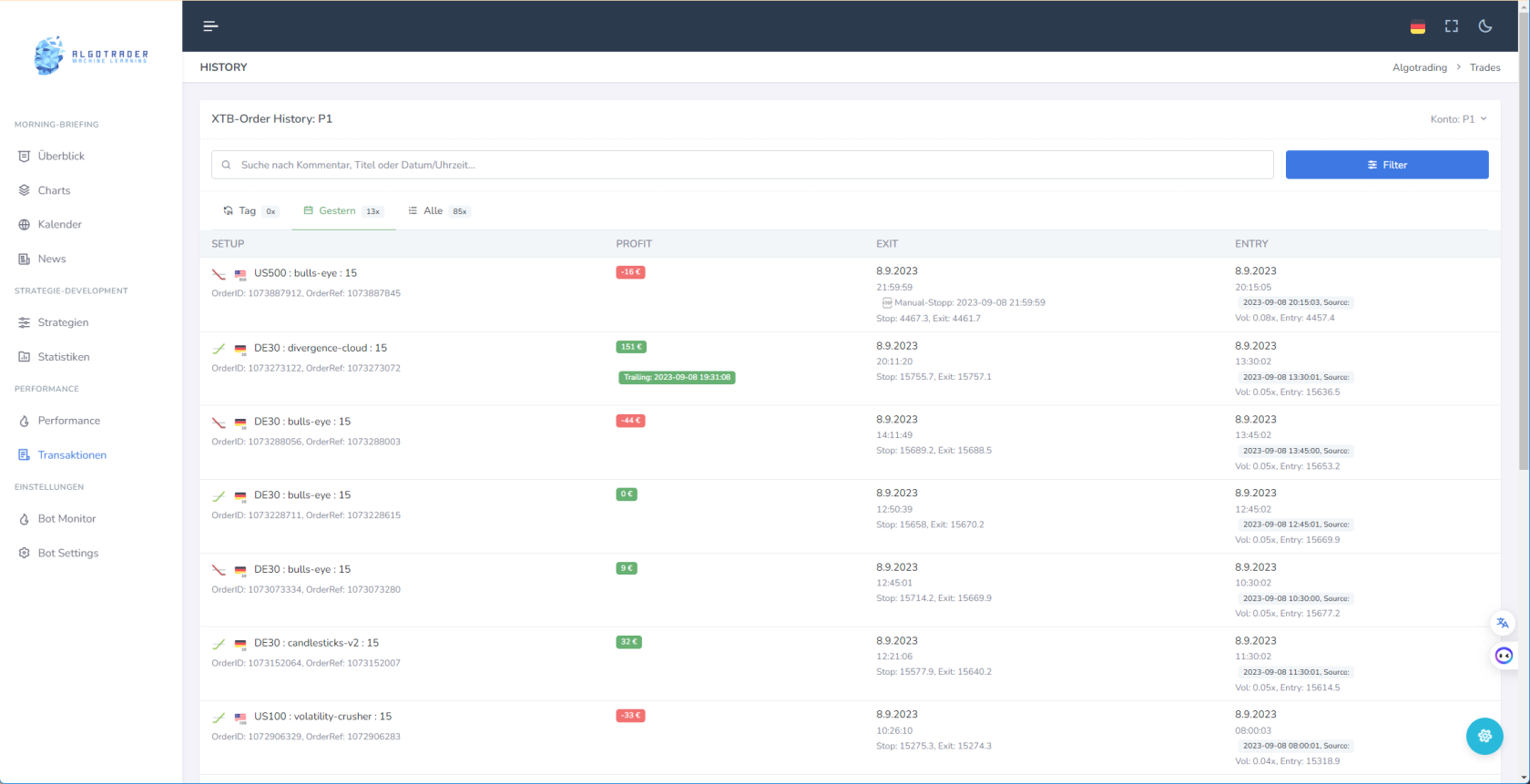
Task: Toggle the sidebar hamburger menu
Action: (x=210, y=26)
